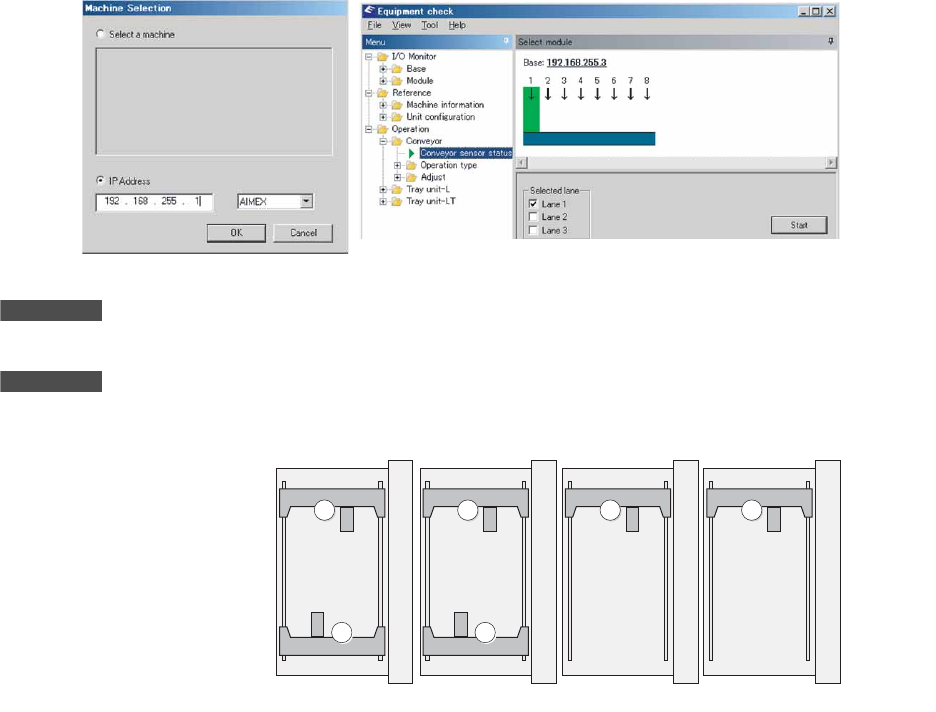936x712 pixels.
Task: Pin the Menu panel
Action: click(x=506, y=41)
